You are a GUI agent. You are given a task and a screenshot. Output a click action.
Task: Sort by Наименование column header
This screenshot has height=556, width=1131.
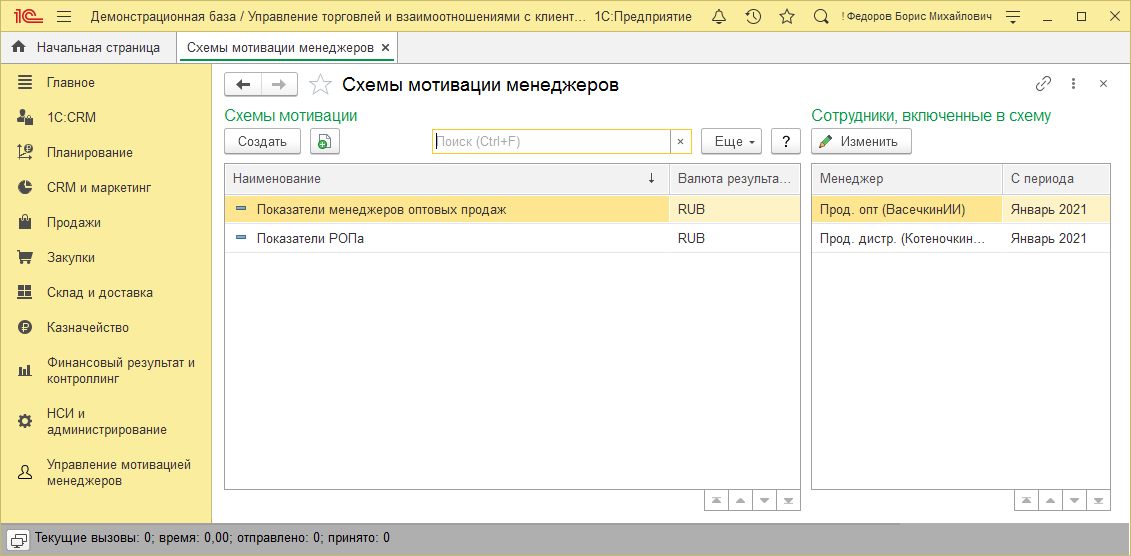point(447,178)
